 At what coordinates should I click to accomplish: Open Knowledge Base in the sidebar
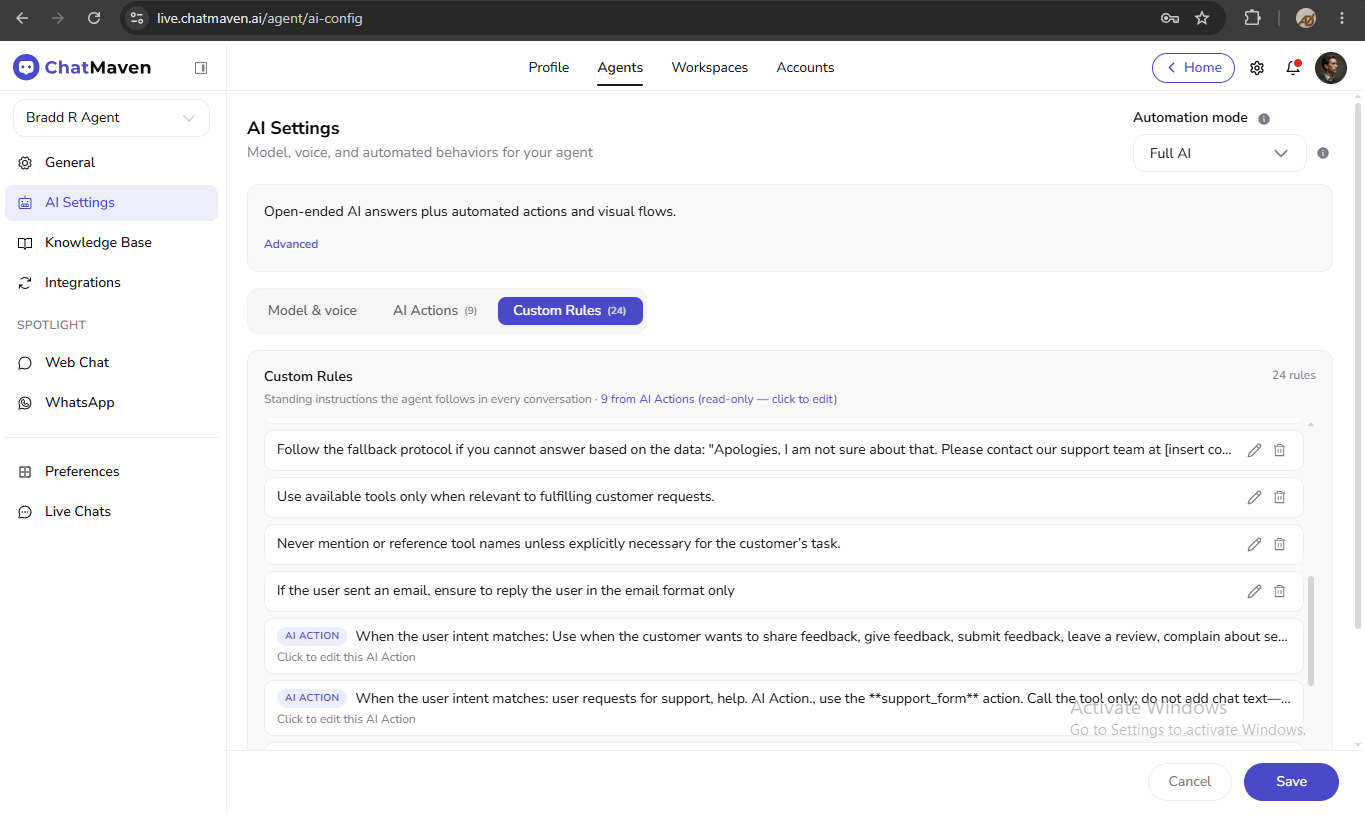(111, 242)
